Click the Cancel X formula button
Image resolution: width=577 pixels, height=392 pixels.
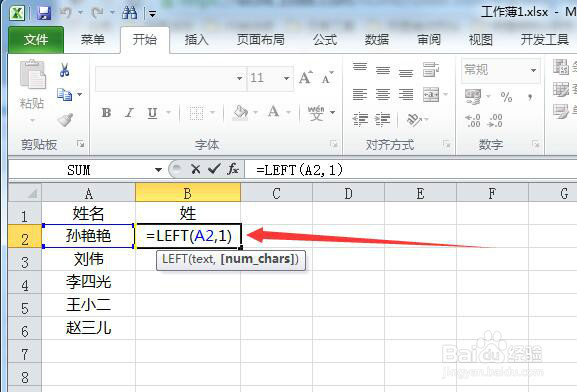pos(195,169)
